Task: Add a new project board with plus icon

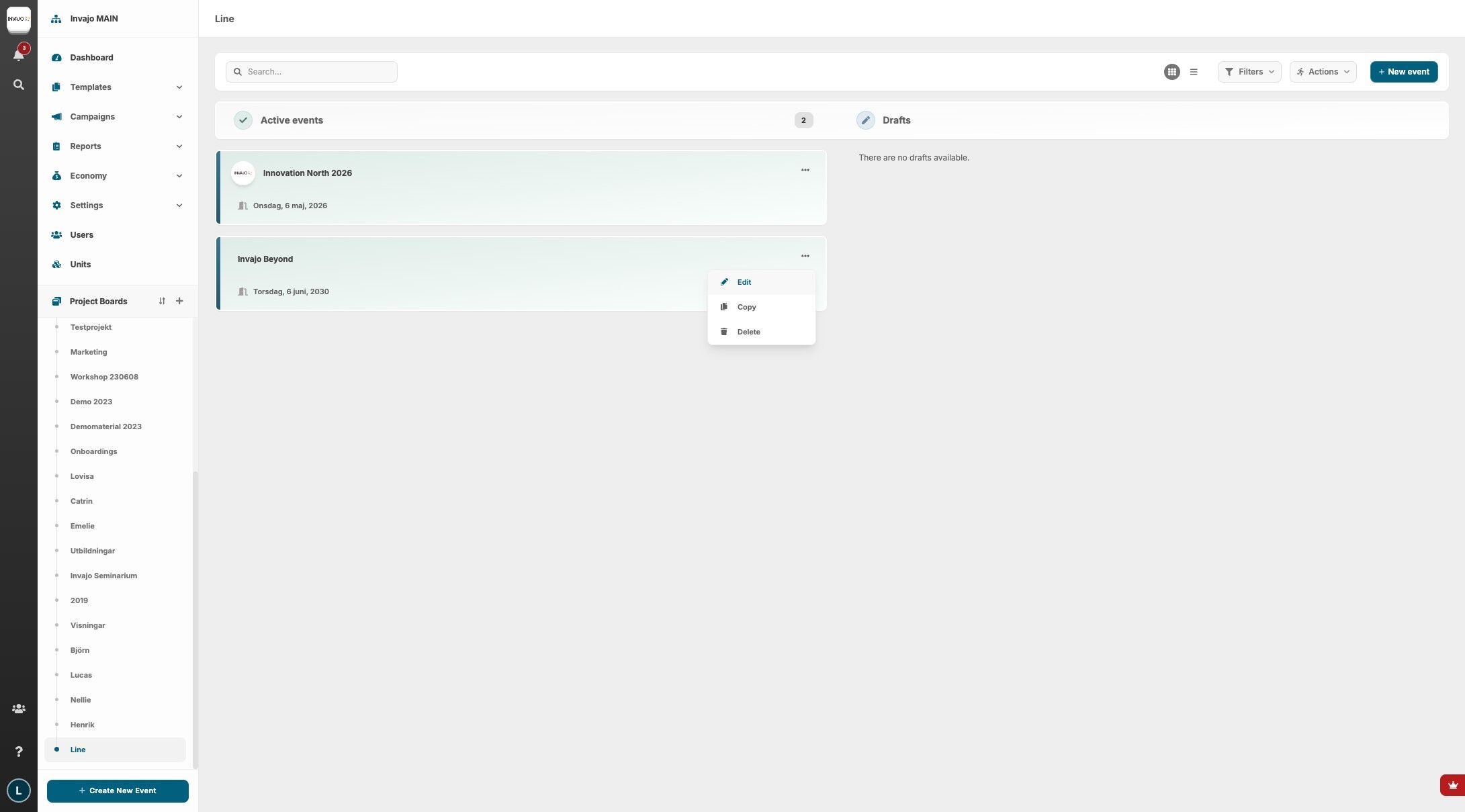Action: 179,301
